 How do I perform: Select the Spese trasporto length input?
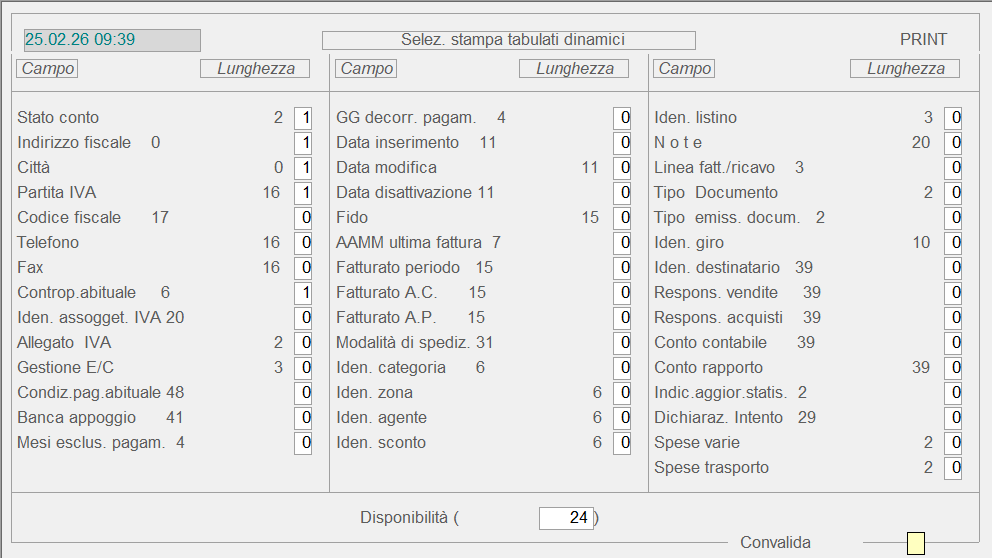pyautogui.click(x=953, y=468)
